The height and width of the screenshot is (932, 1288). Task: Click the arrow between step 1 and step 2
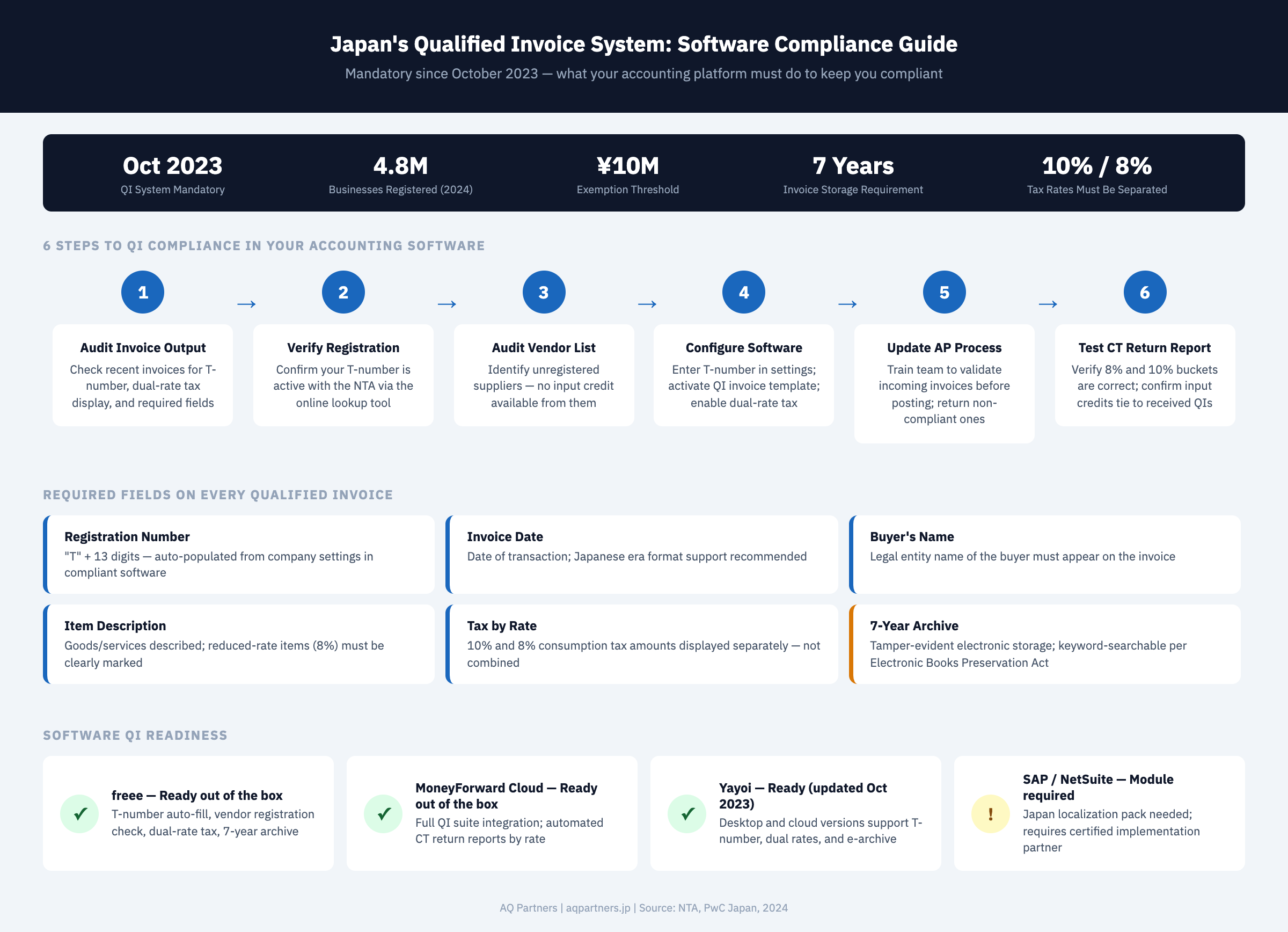coord(246,304)
